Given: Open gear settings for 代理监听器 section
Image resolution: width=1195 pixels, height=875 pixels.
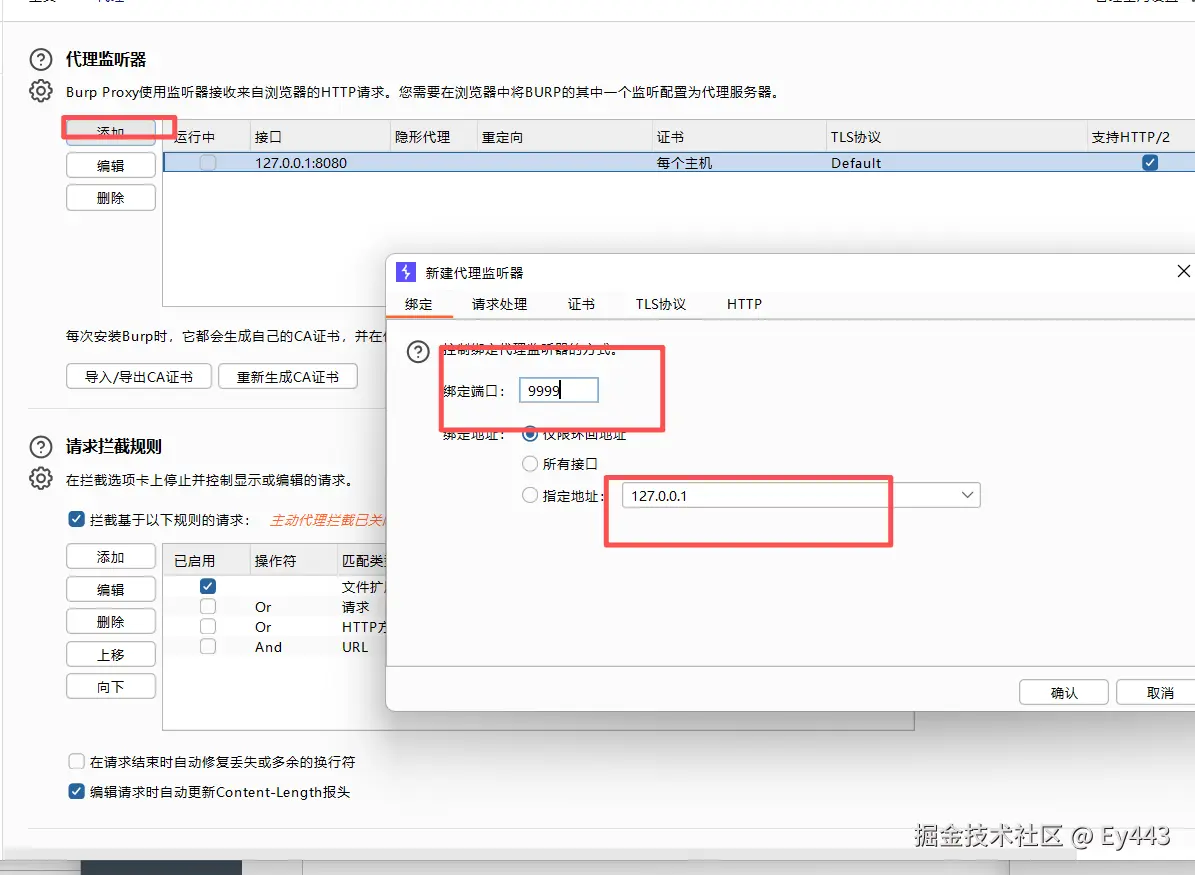Looking at the screenshot, I should pos(40,91).
